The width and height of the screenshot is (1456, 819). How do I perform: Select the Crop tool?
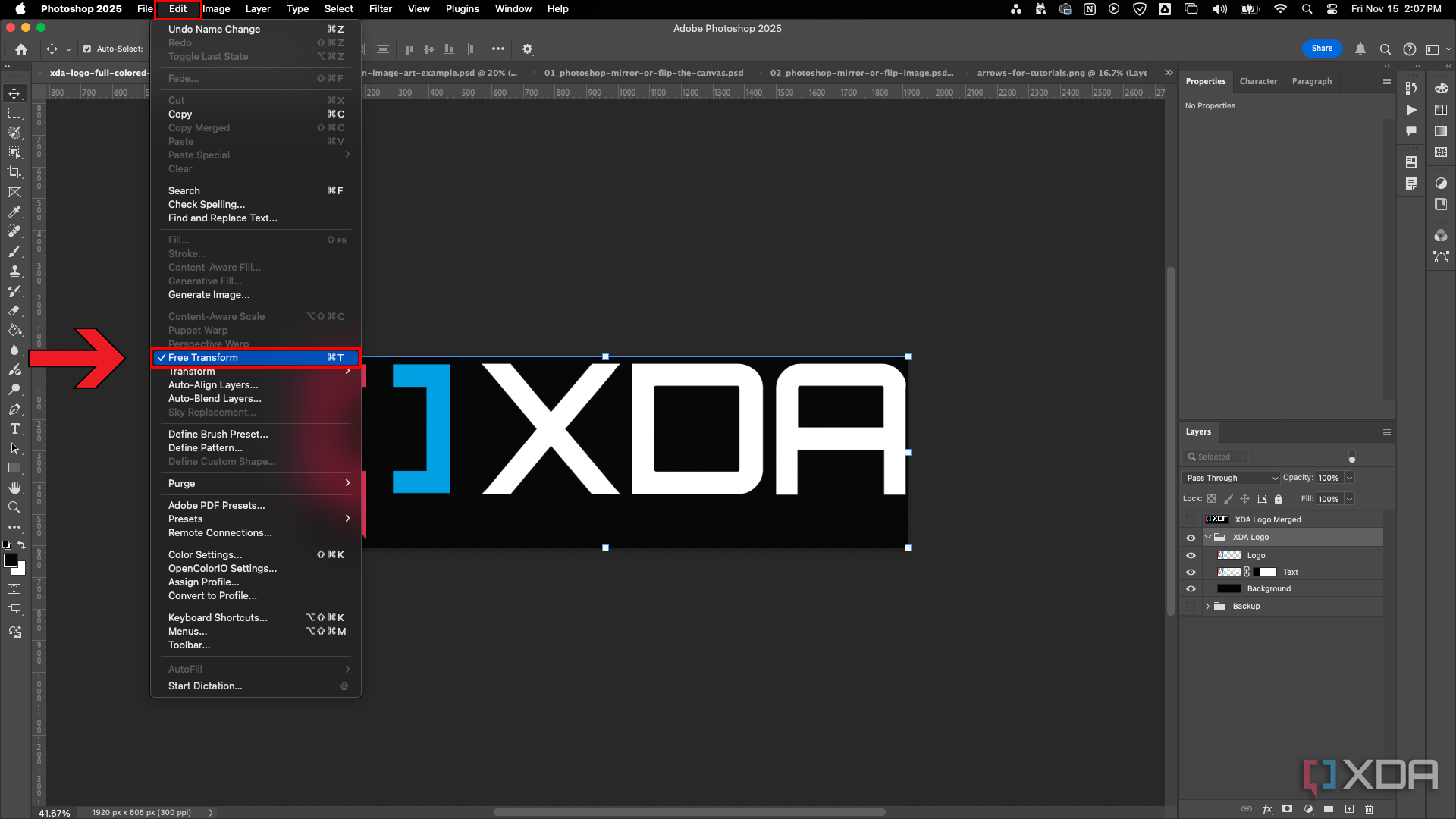tap(14, 172)
